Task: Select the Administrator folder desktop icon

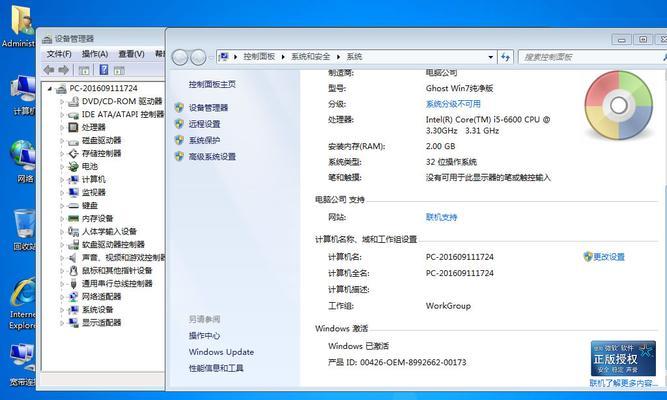Action: click(19, 26)
